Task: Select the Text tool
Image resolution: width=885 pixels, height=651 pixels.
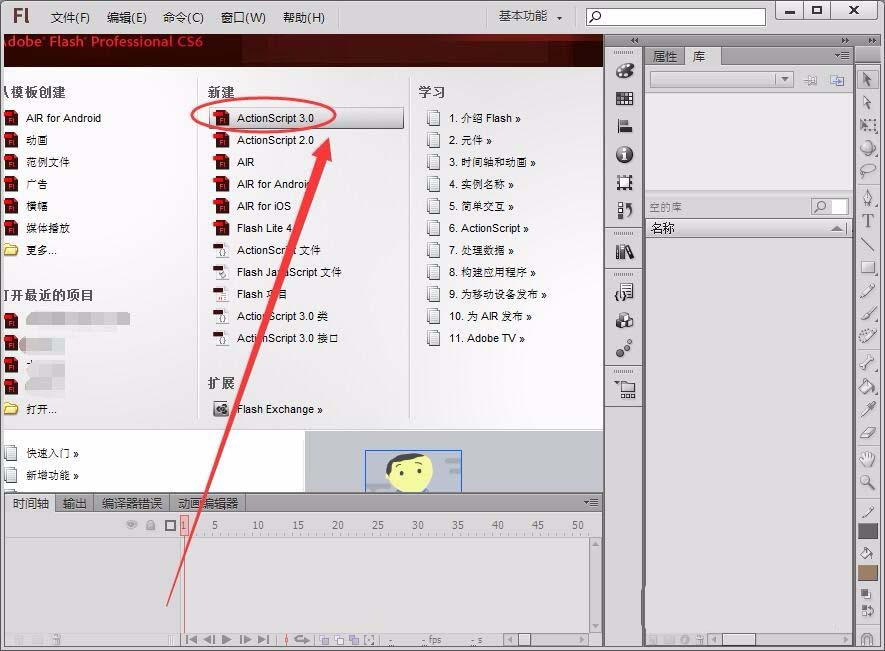Action: (868, 220)
